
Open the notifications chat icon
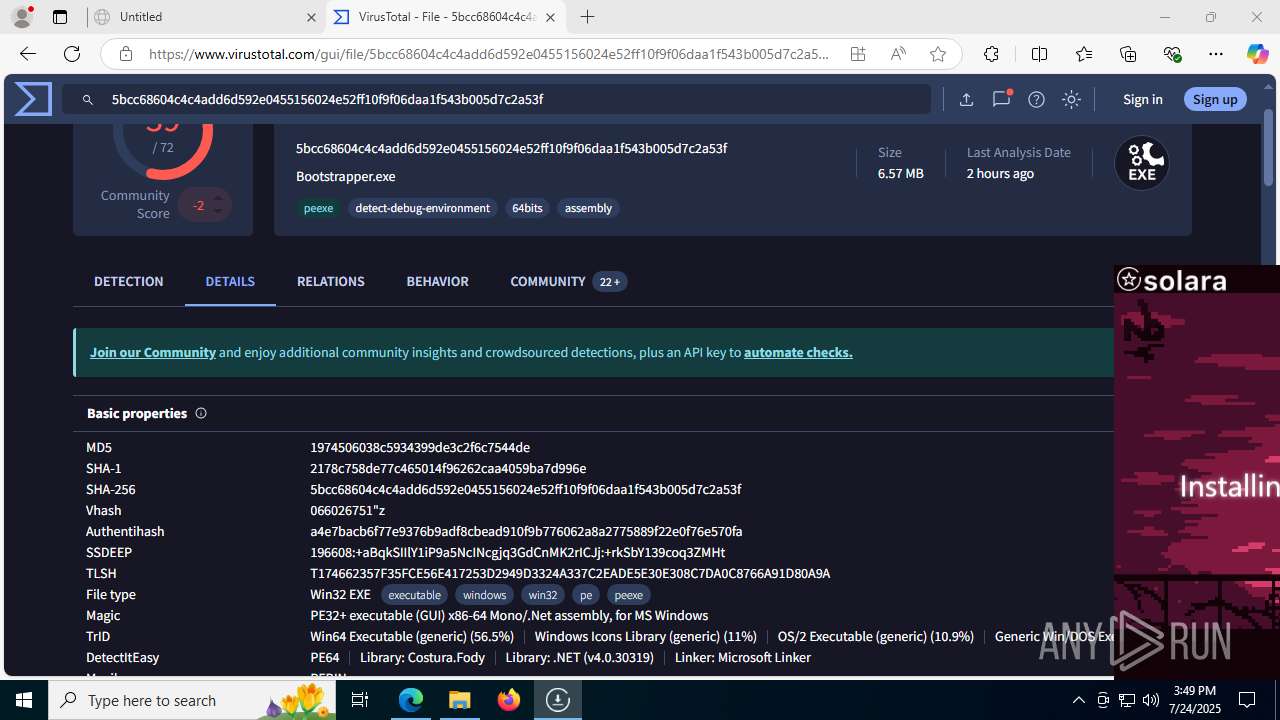(x=1001, y=99)
